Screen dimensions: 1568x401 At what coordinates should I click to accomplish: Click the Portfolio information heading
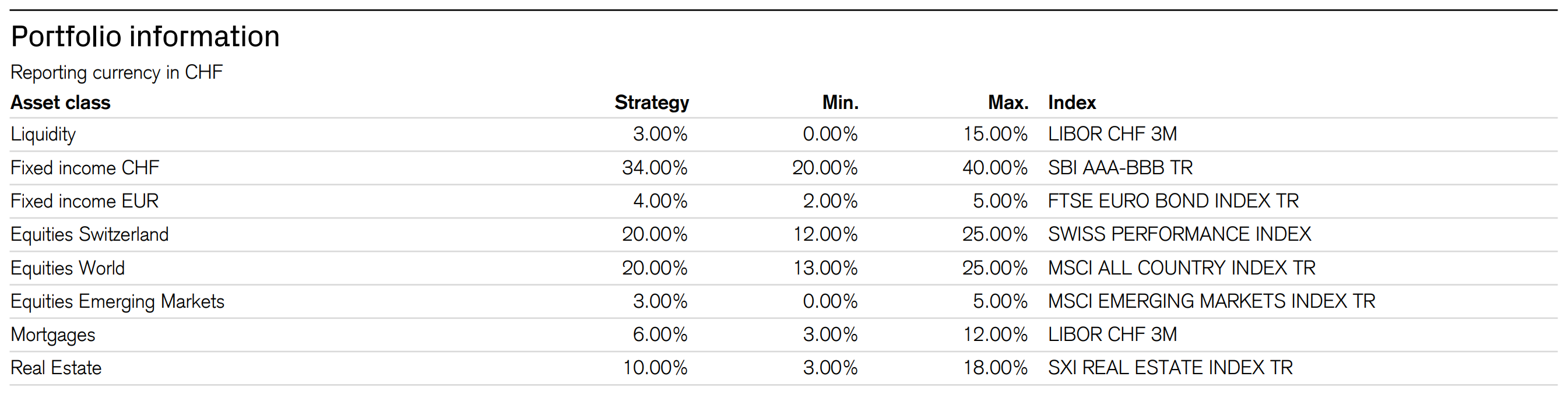pos(146,37)
